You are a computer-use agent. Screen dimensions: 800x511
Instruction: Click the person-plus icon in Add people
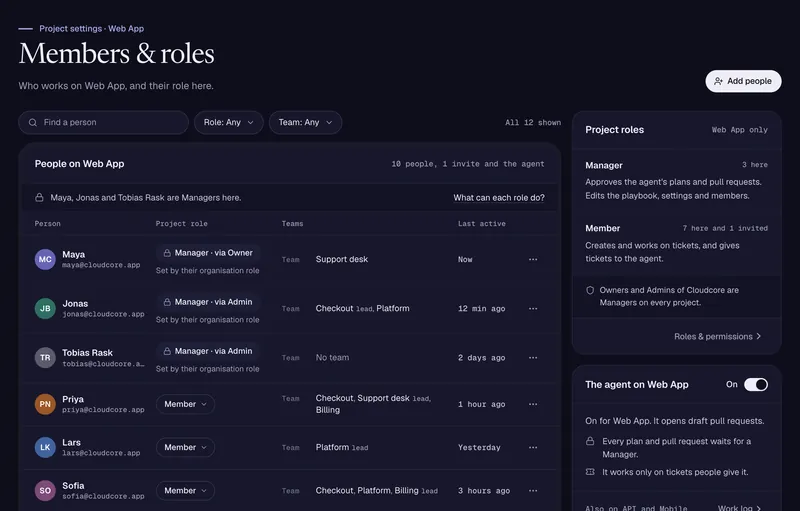(718, 81)
